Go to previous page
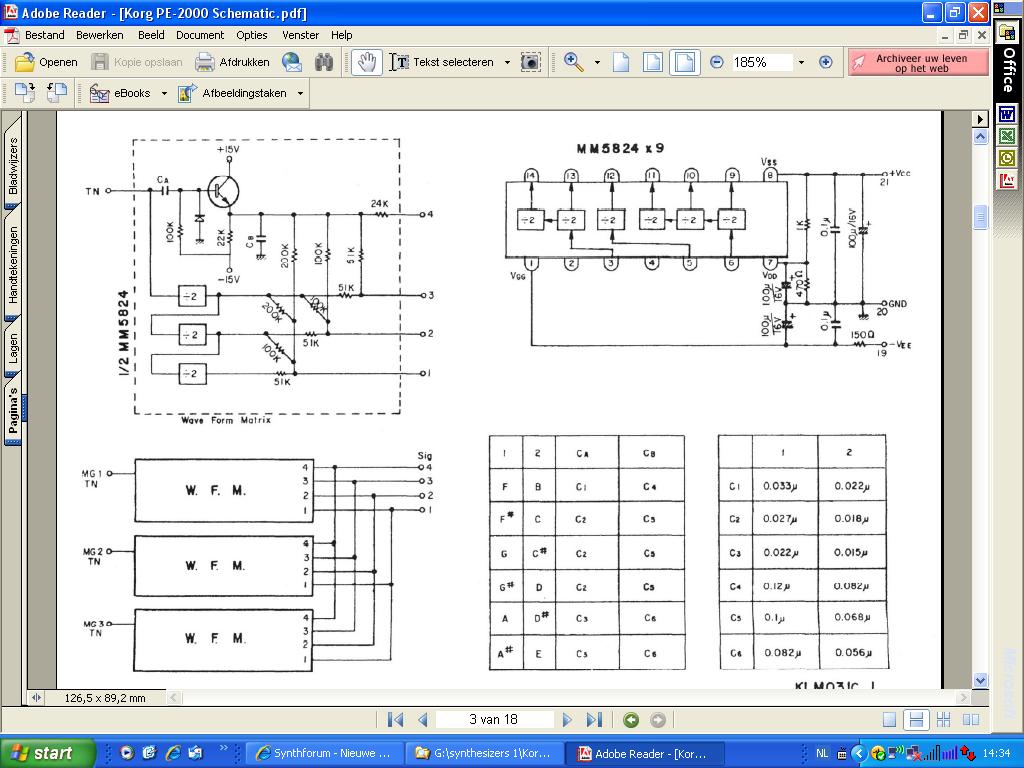Image resolution: width=1024 pixels, height=768 pixels. pos(423,720)
